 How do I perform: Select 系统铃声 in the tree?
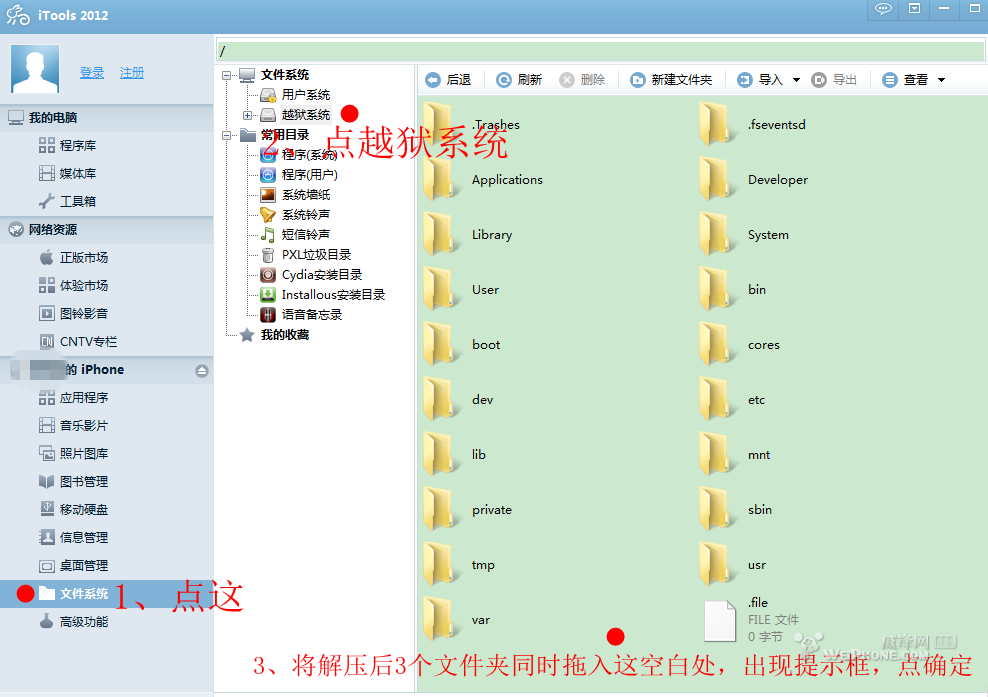pyautogui.click(x=306, y=215)
